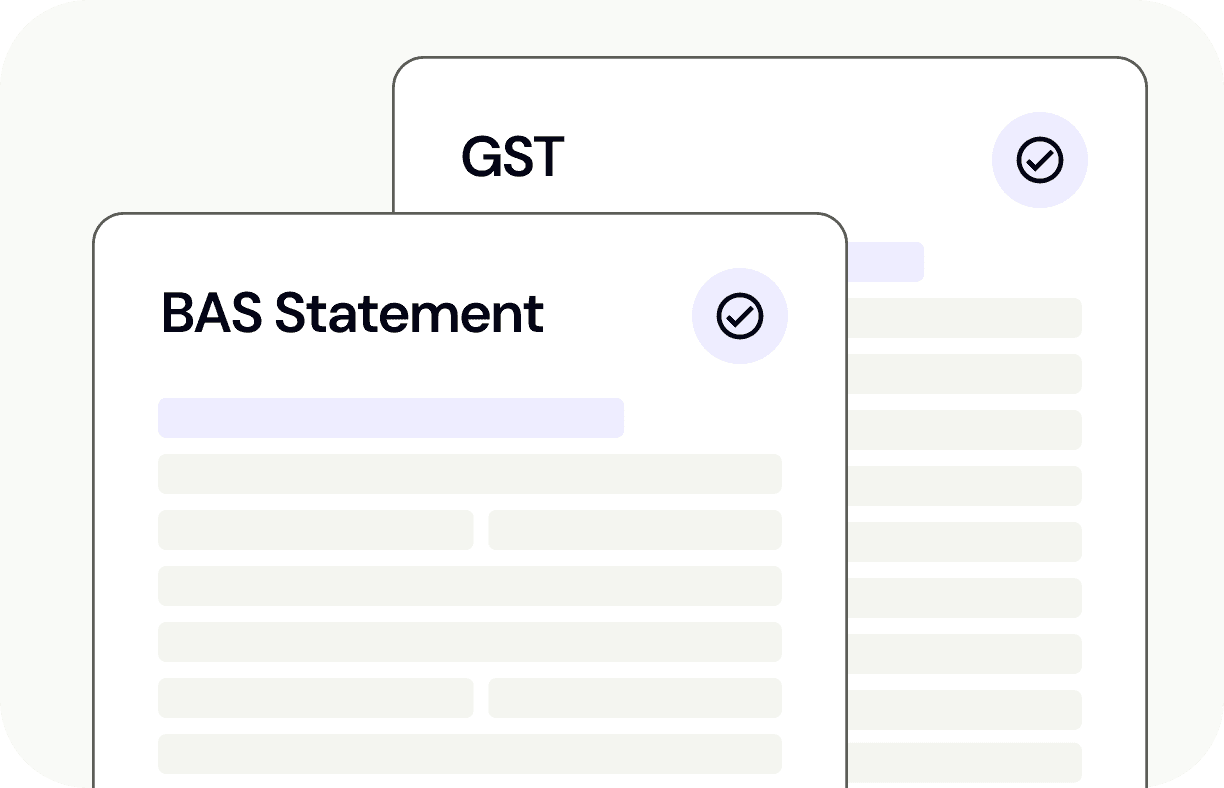This screenshot has height=788, width=1224.
Task: Click the BAS Statement checkmark icon
Action: (739, 316)
